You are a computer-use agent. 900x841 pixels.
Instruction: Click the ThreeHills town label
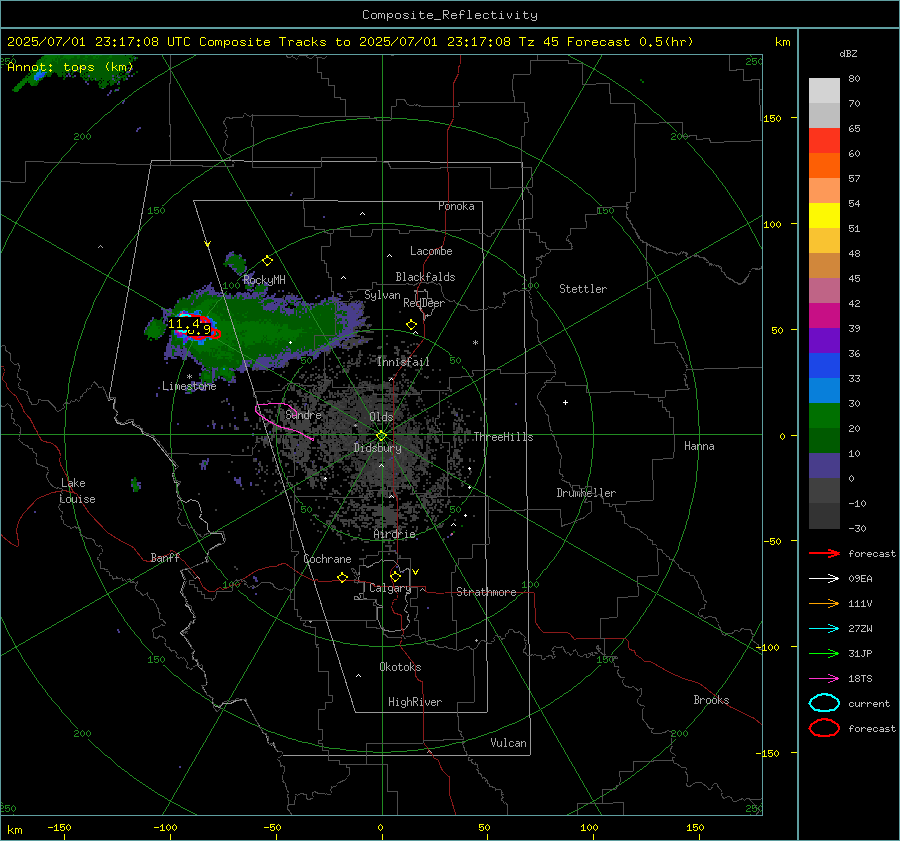(x=503, y=437)
